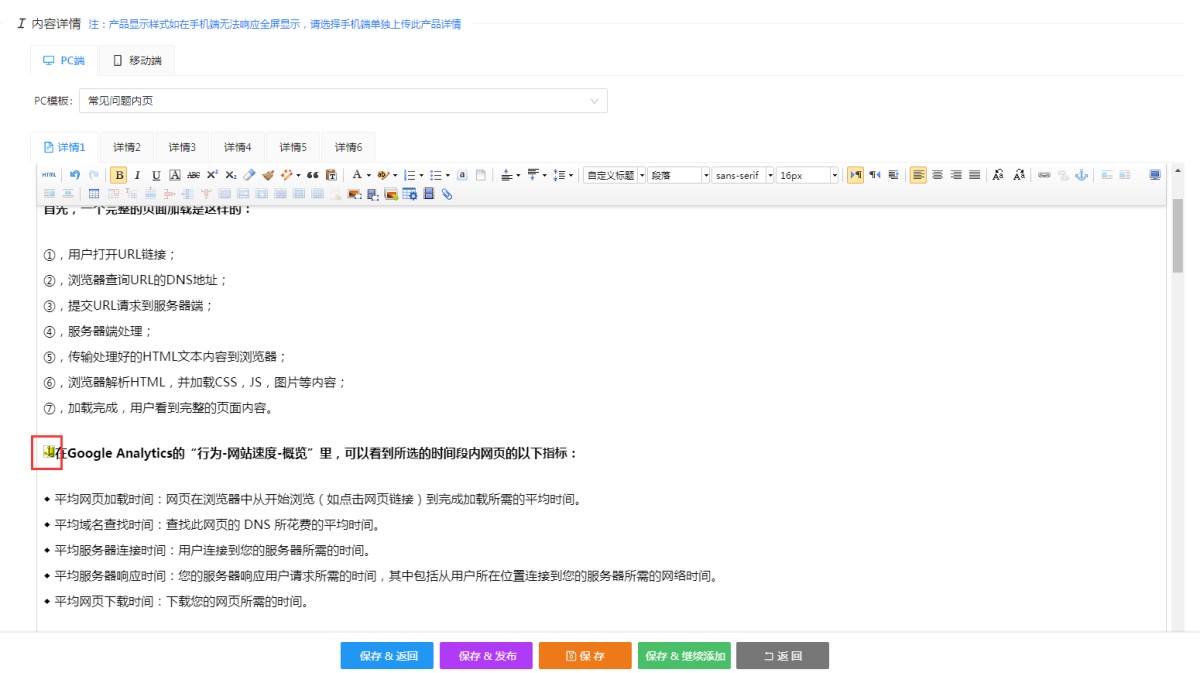Click the editor's vertical scrollbar thumb
The image size is (1200, 673).
pyautogui.click(x=1177, y=235)
